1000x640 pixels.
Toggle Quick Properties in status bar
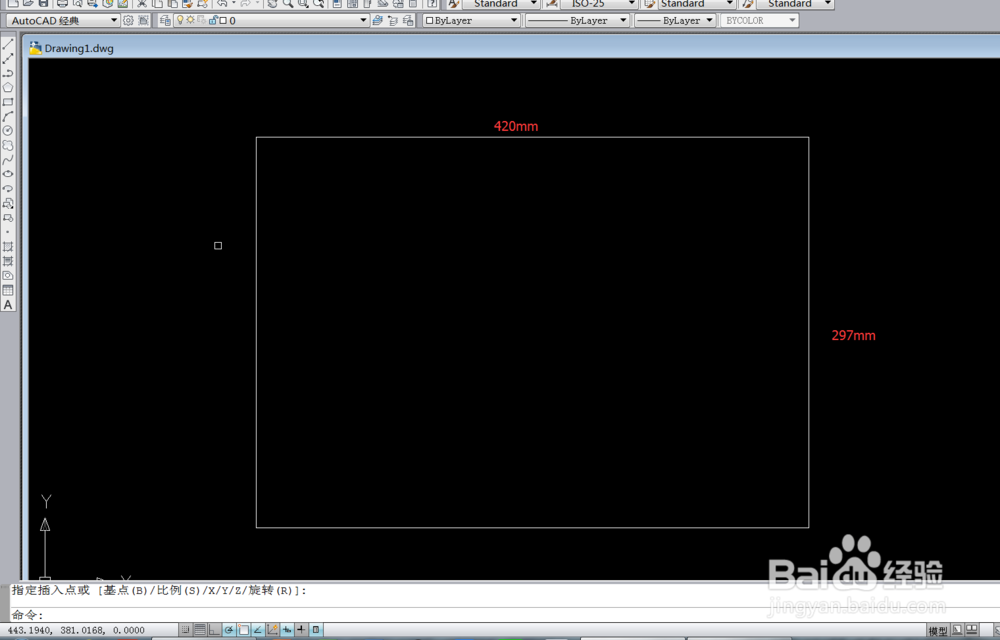[316, 630]
